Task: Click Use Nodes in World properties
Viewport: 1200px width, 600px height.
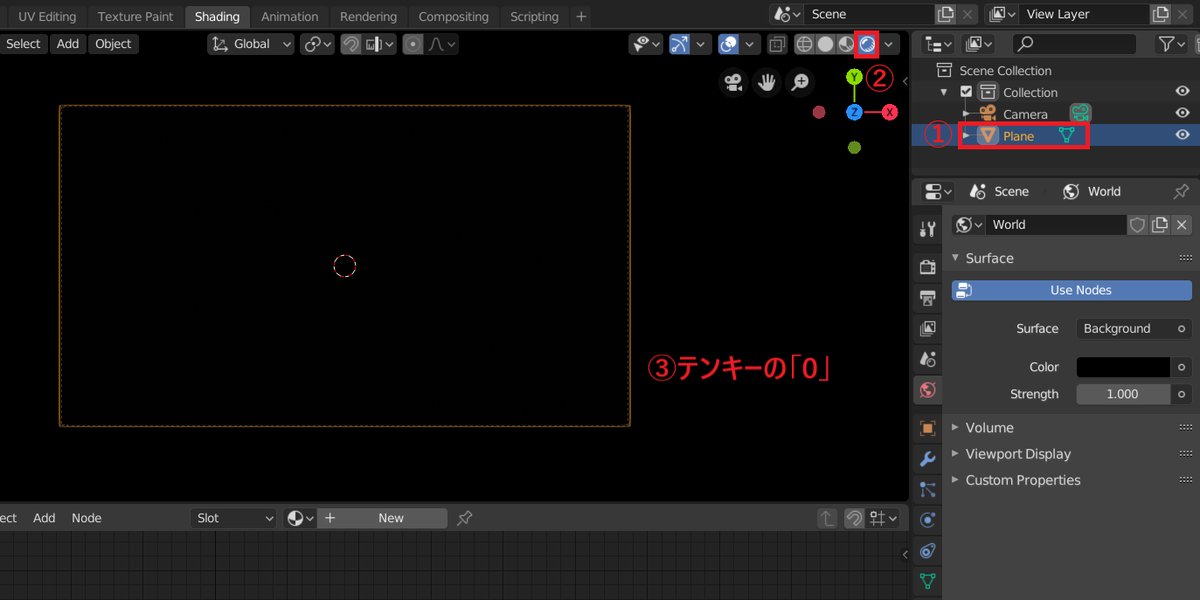Action: [1070, 289]
